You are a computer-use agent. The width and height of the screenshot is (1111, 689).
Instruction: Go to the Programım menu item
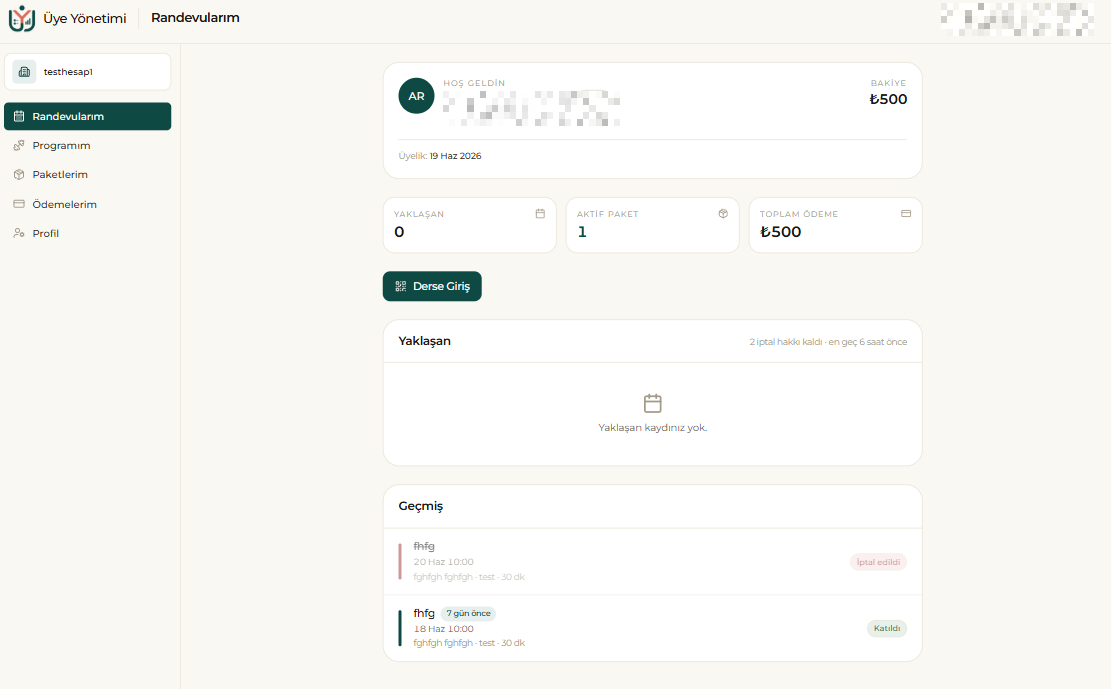tap(61, 145)
